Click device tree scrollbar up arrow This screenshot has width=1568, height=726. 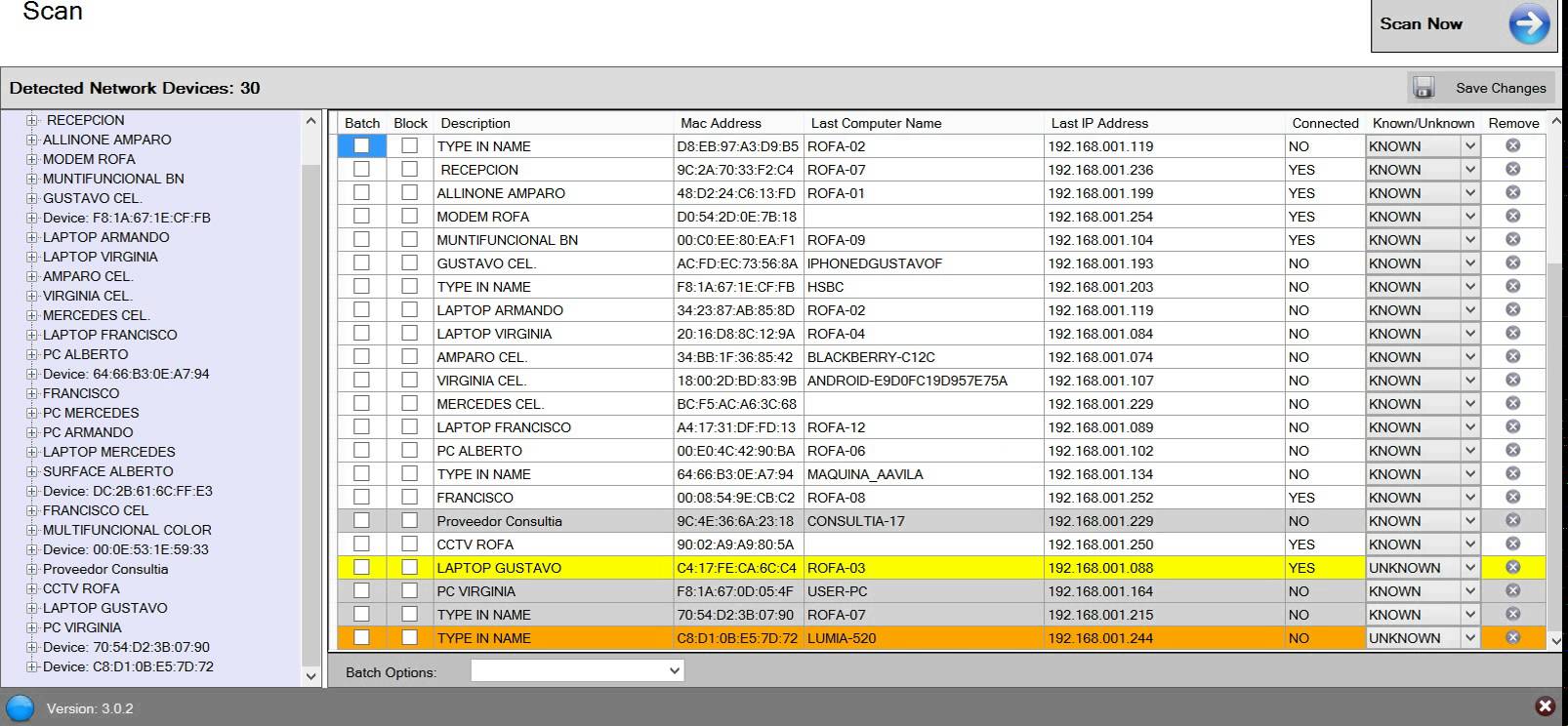[310, 121]
